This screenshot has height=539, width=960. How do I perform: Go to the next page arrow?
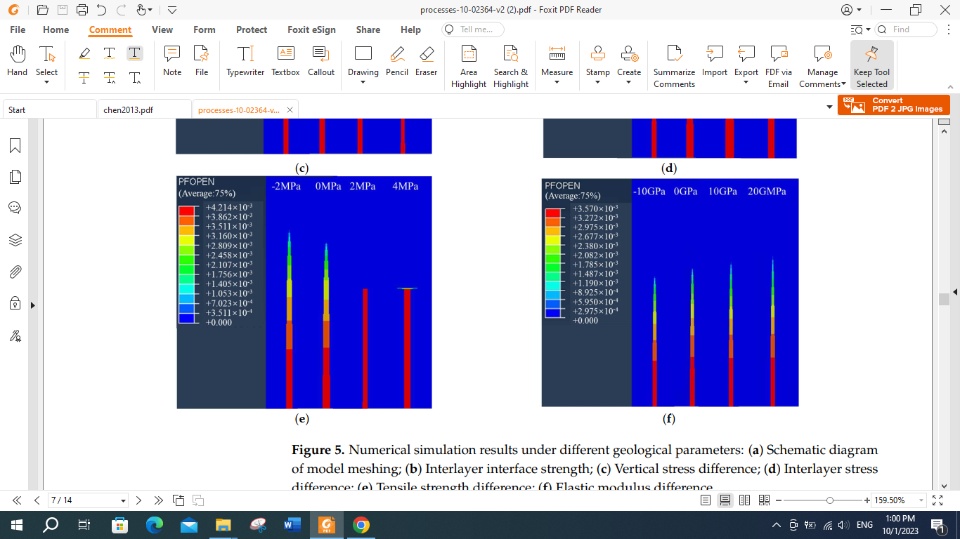coord(139,500)
